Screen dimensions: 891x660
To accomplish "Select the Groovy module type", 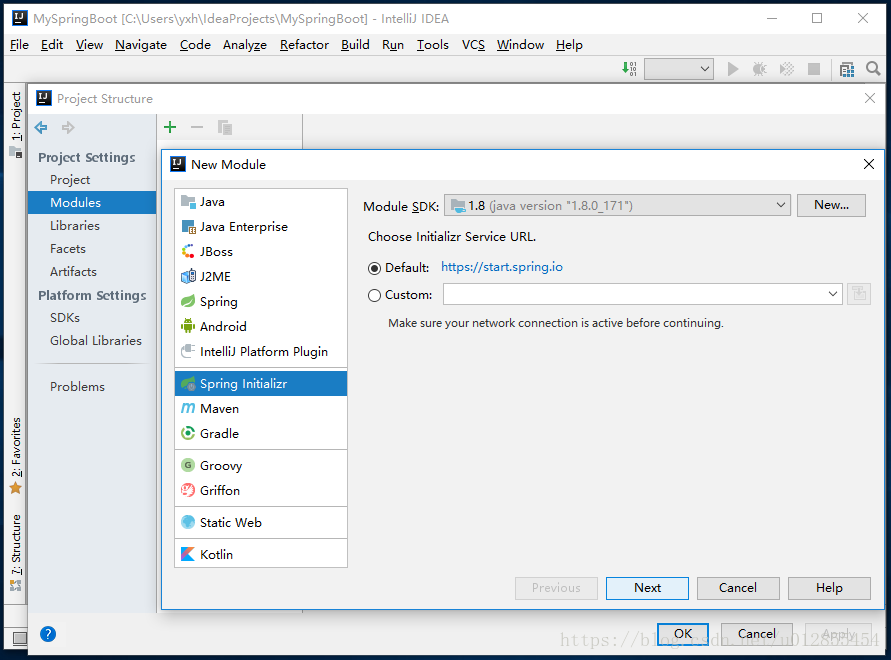I will (261, 466).
